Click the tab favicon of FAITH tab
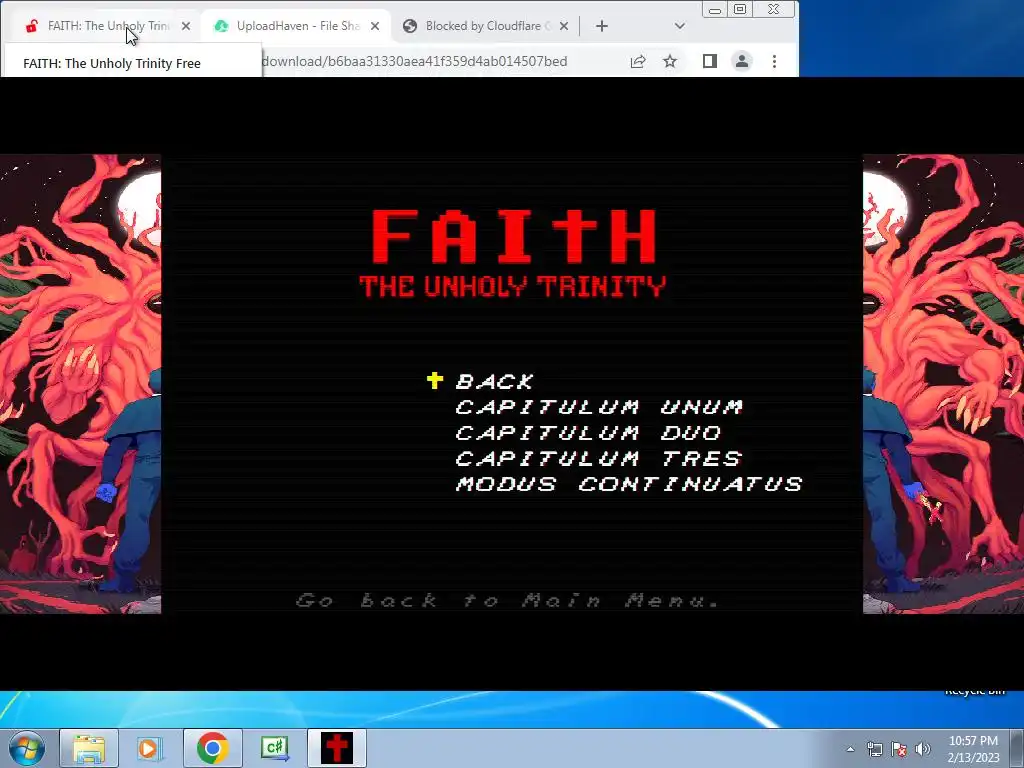1024x768 pixels. (31, 26)
